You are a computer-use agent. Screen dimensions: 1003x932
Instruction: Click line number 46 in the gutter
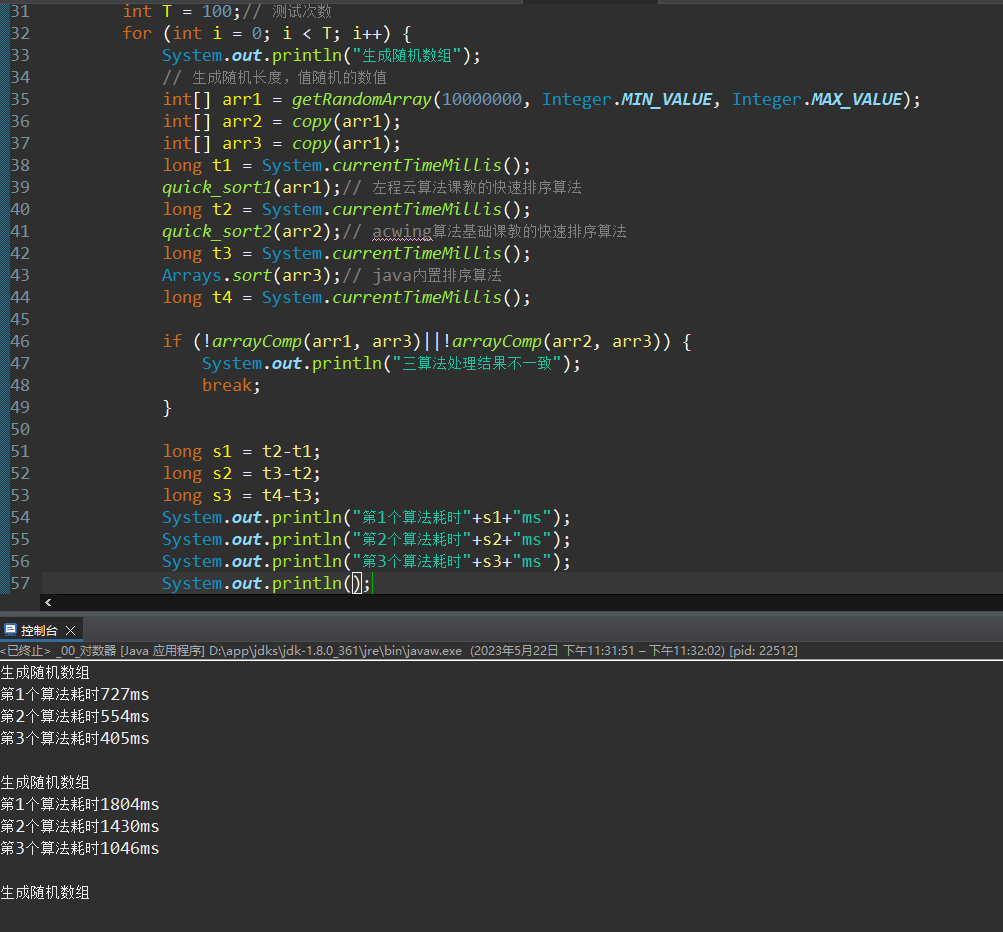pyautogui.click(x=19, y=341)
